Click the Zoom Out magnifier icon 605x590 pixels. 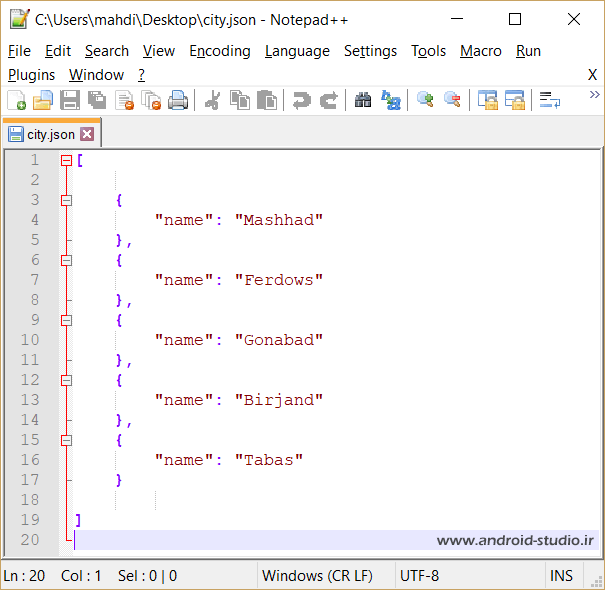[x=452, y=100]
